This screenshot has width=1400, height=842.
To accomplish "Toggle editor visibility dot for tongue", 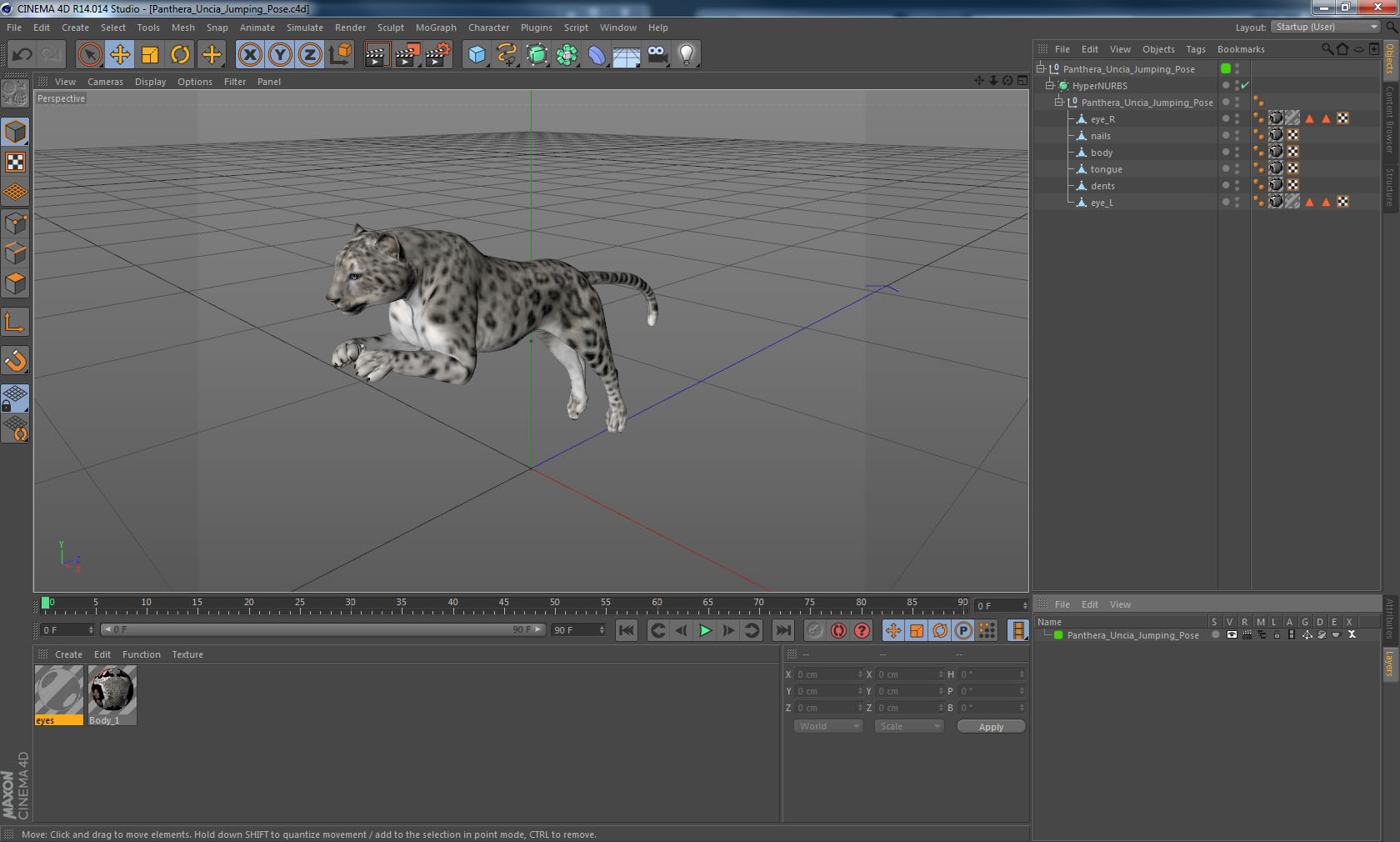I will [1237, 166].
